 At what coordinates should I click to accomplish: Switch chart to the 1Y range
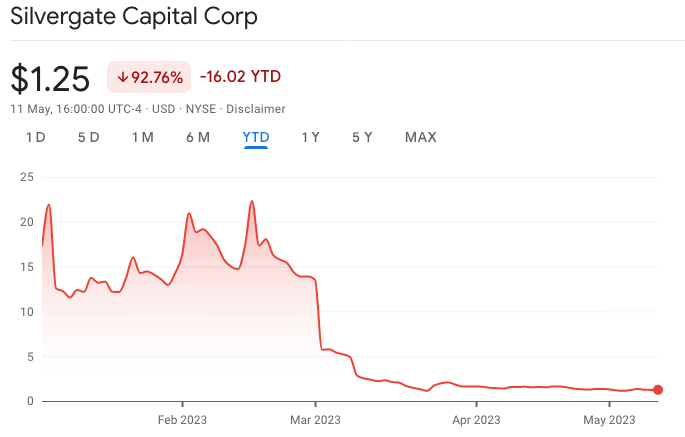click(x=311, y=137)
